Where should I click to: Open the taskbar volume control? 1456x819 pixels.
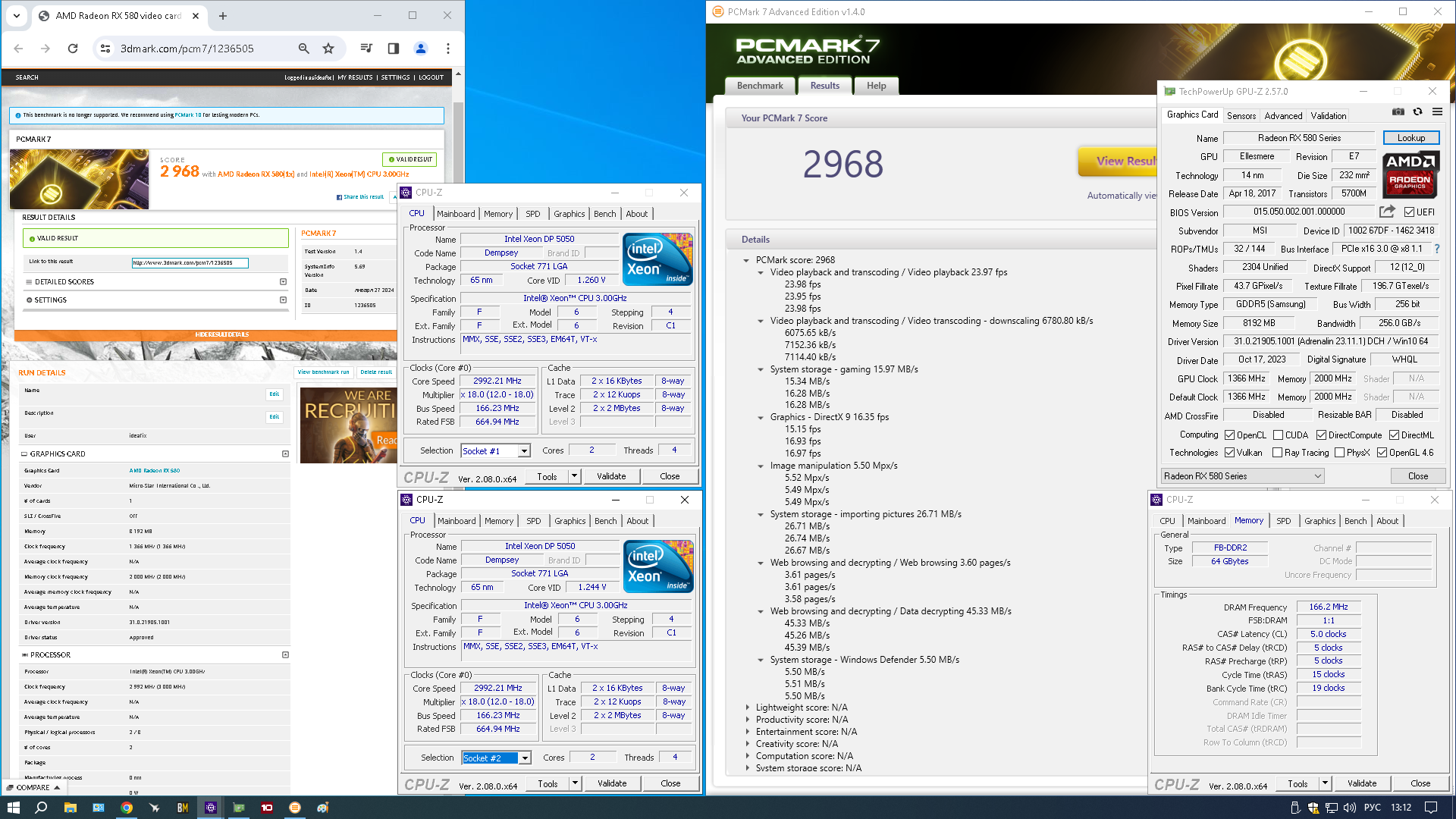click(x=1350, y=808)
